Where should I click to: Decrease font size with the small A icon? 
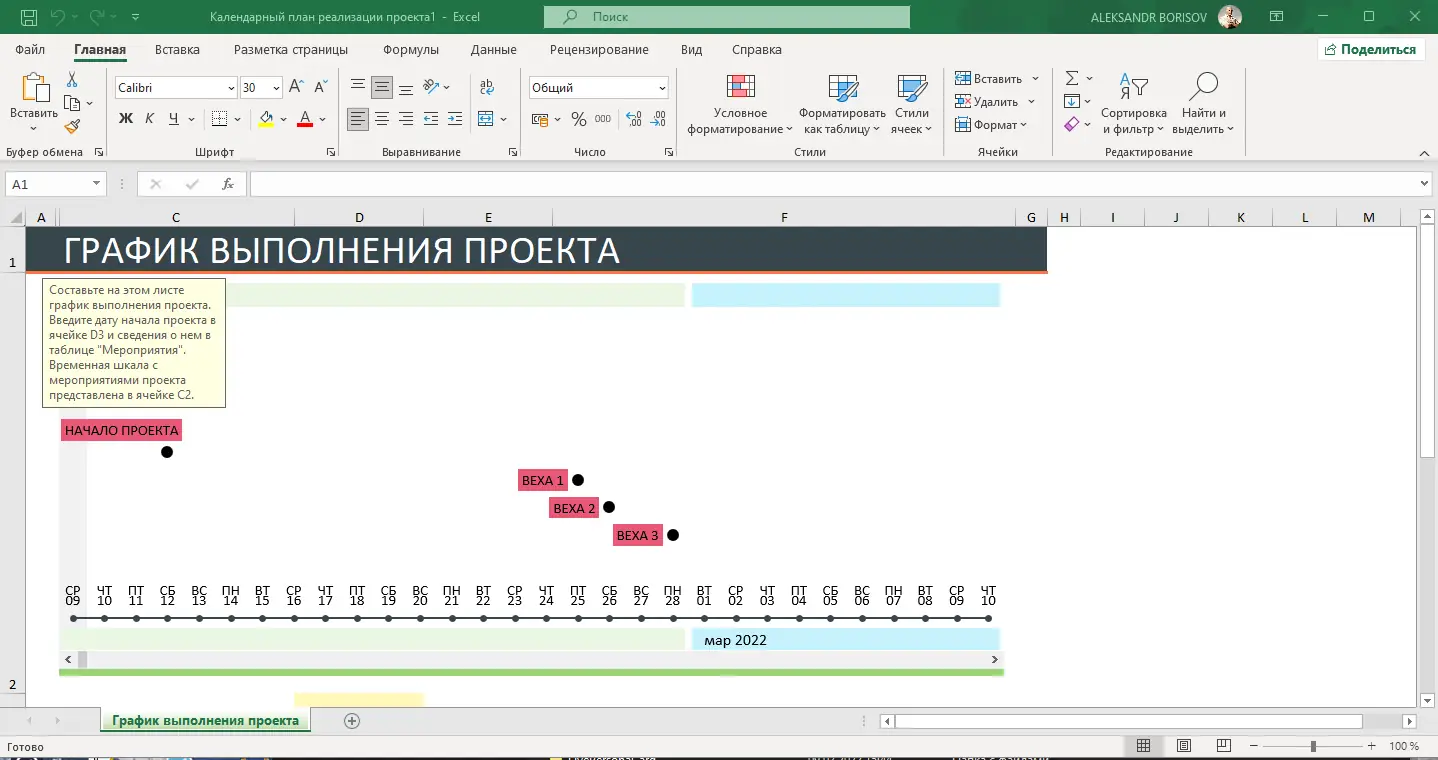(x=321, y=88)
